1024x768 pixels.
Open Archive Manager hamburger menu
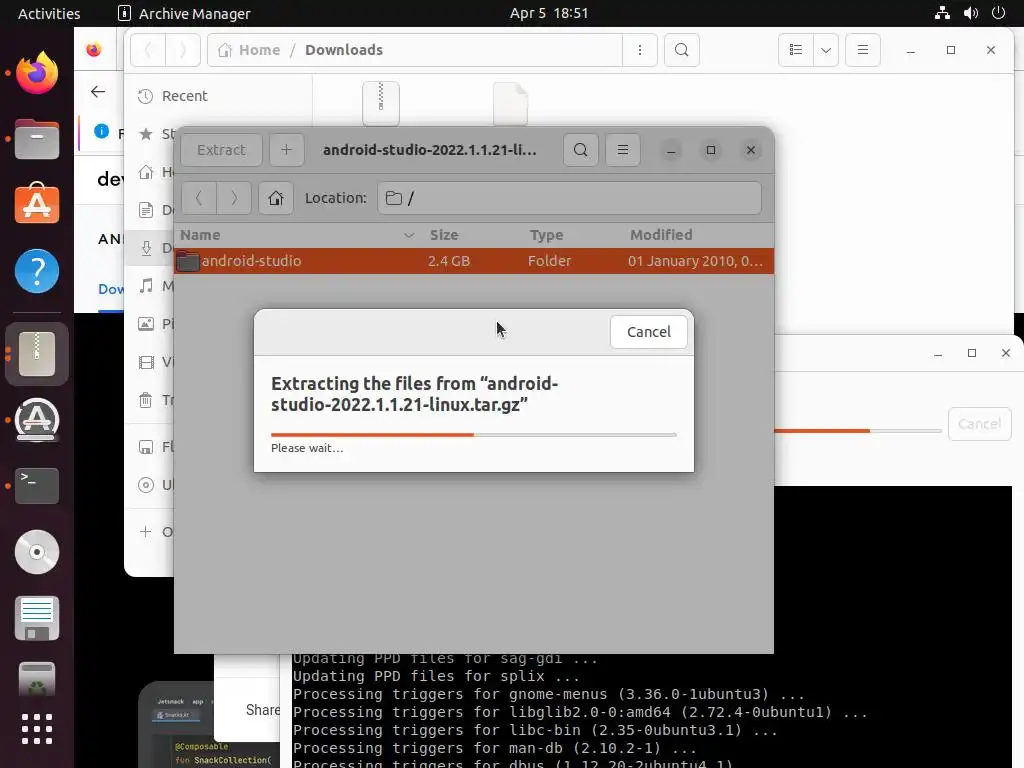(x=623, y=150)
